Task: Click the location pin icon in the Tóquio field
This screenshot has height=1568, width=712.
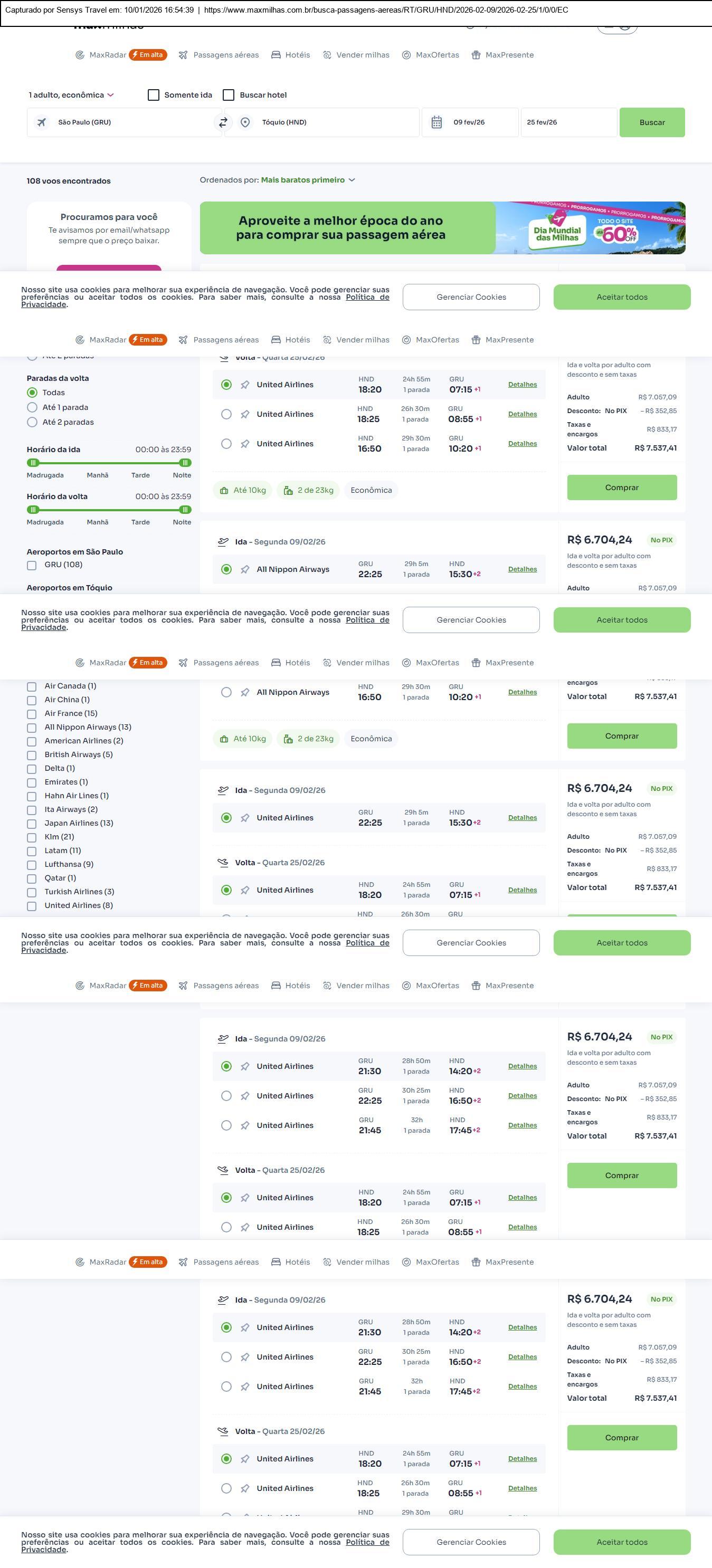Action: 245,122
